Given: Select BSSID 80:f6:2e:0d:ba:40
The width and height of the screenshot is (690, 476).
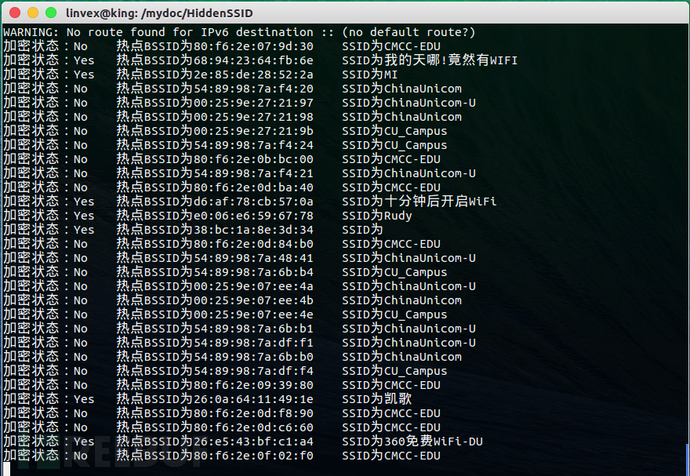Looking at the screenshot, I should click(x=253, y=187).
